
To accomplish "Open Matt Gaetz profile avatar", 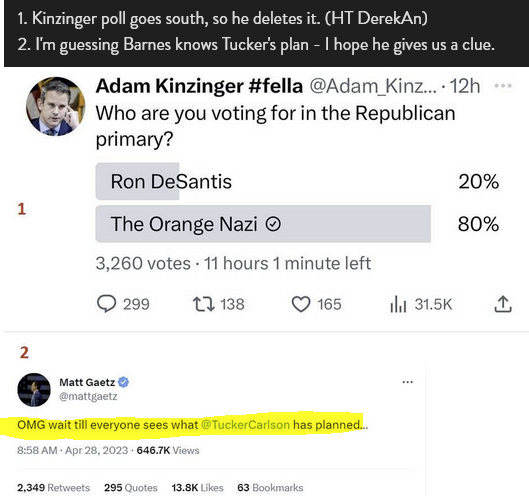I will click(34, 390).
